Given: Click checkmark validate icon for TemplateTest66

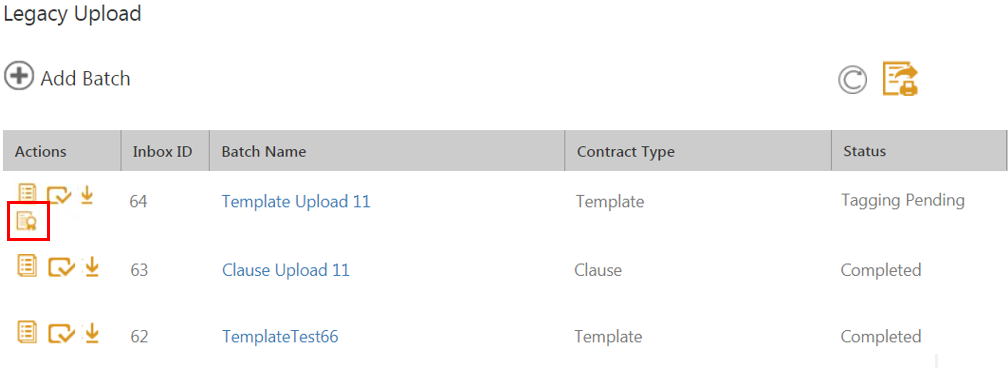Looking at the screenshot, I should 62,333.
